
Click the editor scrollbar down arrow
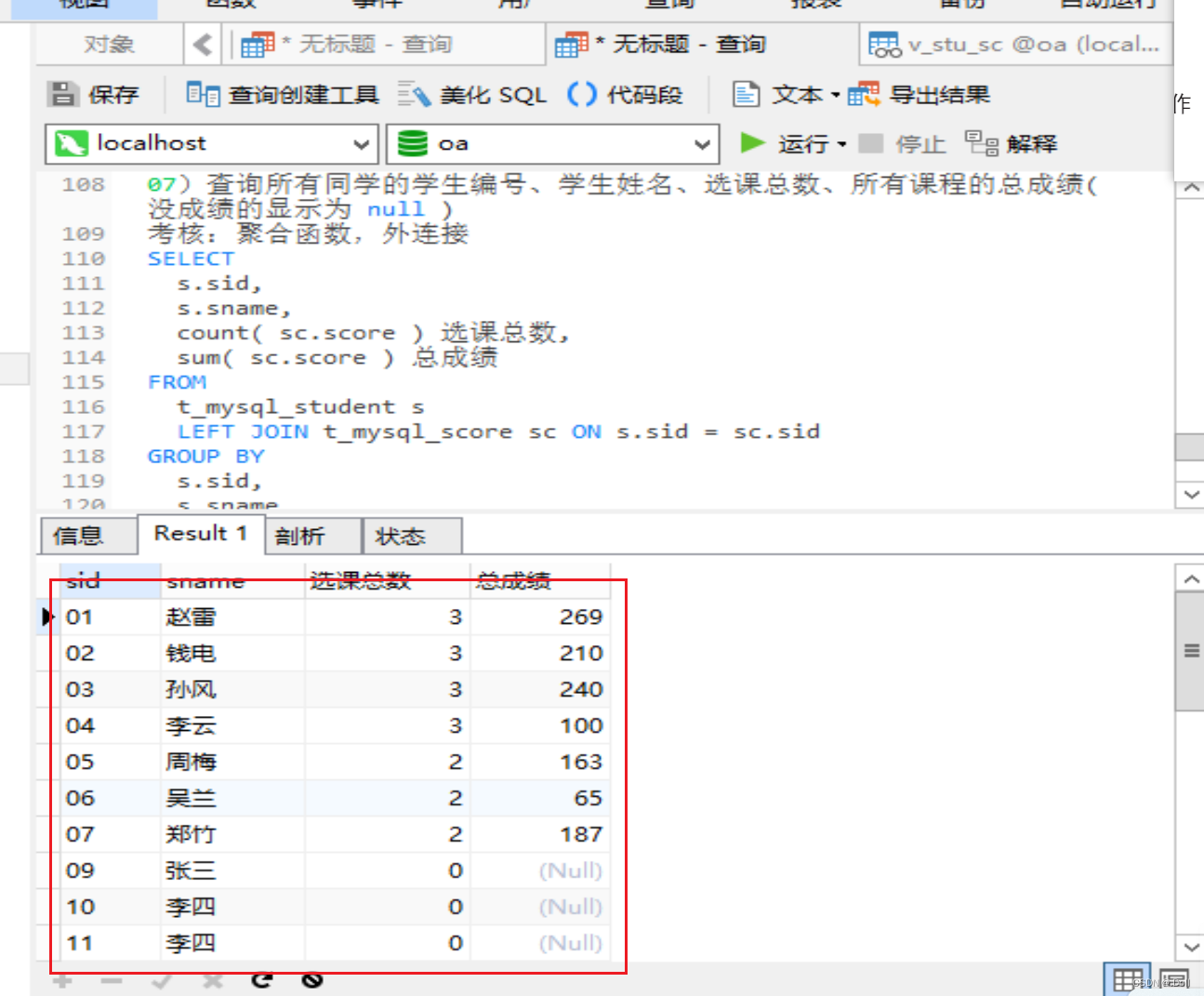pos(1190,495)
